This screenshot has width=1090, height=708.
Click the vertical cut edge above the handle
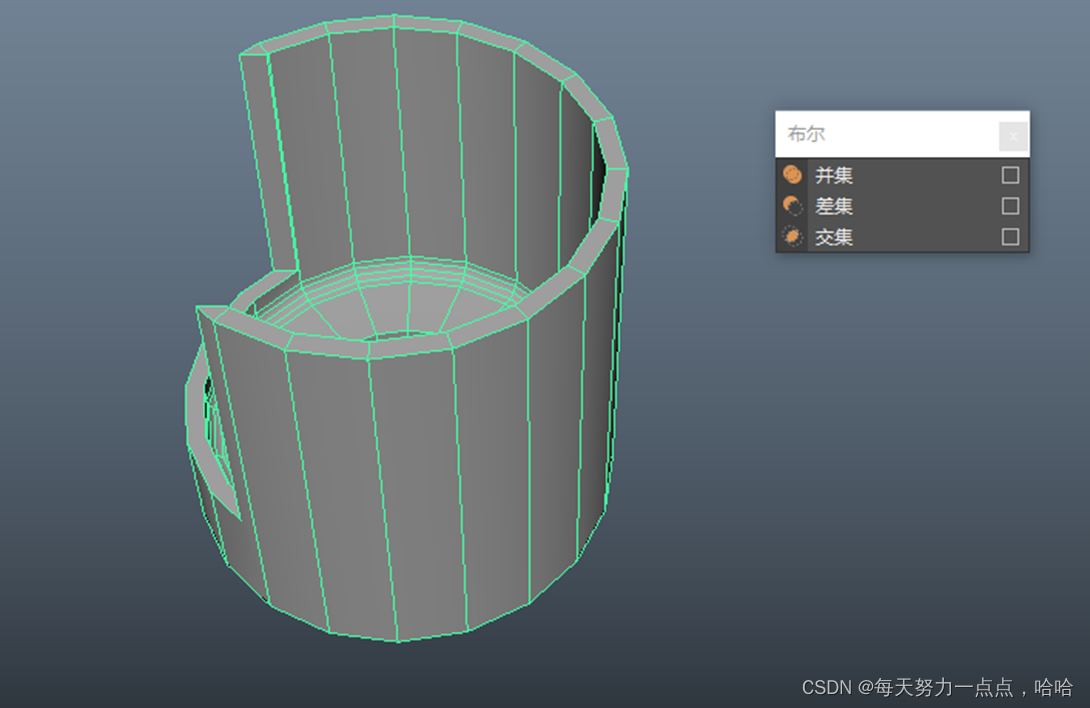[x=257, y=160]
